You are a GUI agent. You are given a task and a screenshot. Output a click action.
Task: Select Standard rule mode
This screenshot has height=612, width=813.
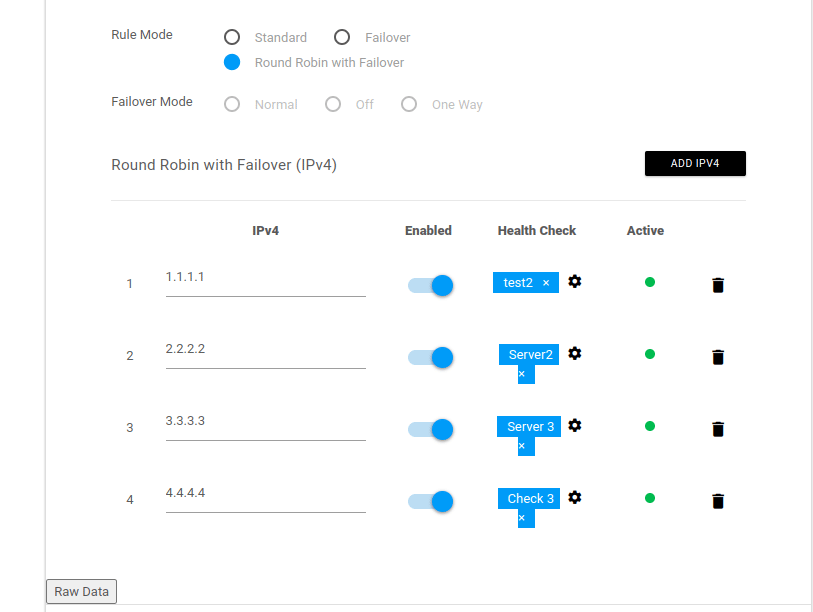(x=232, y=37)
